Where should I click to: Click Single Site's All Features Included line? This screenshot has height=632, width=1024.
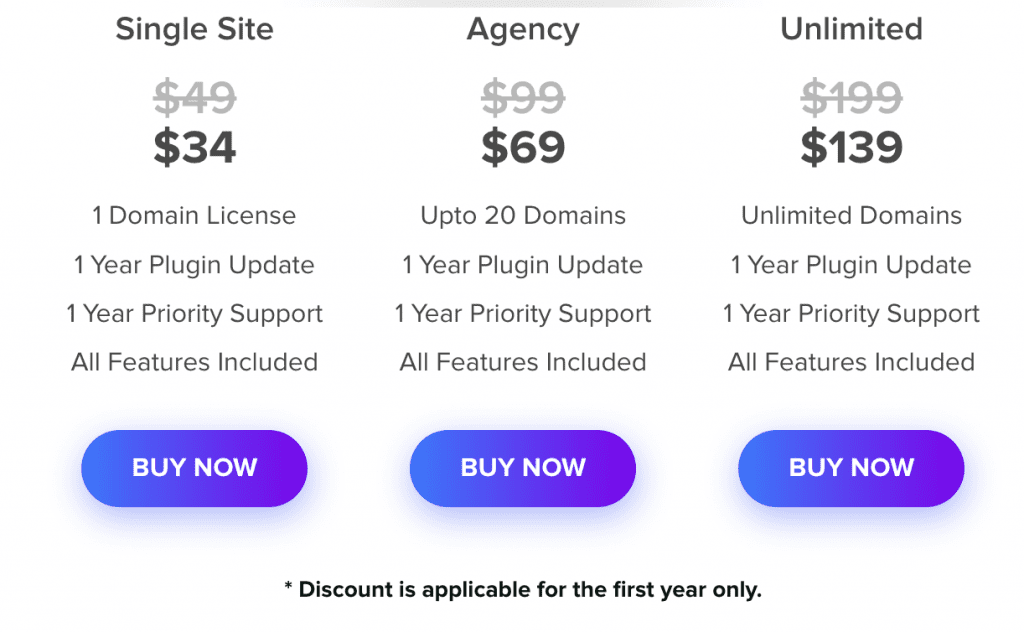point(195,362)
